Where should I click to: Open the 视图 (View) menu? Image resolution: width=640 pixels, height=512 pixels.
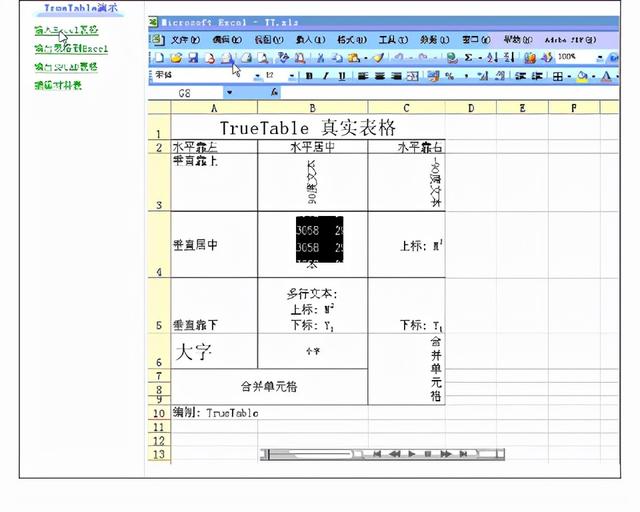[x=269, y=40]
